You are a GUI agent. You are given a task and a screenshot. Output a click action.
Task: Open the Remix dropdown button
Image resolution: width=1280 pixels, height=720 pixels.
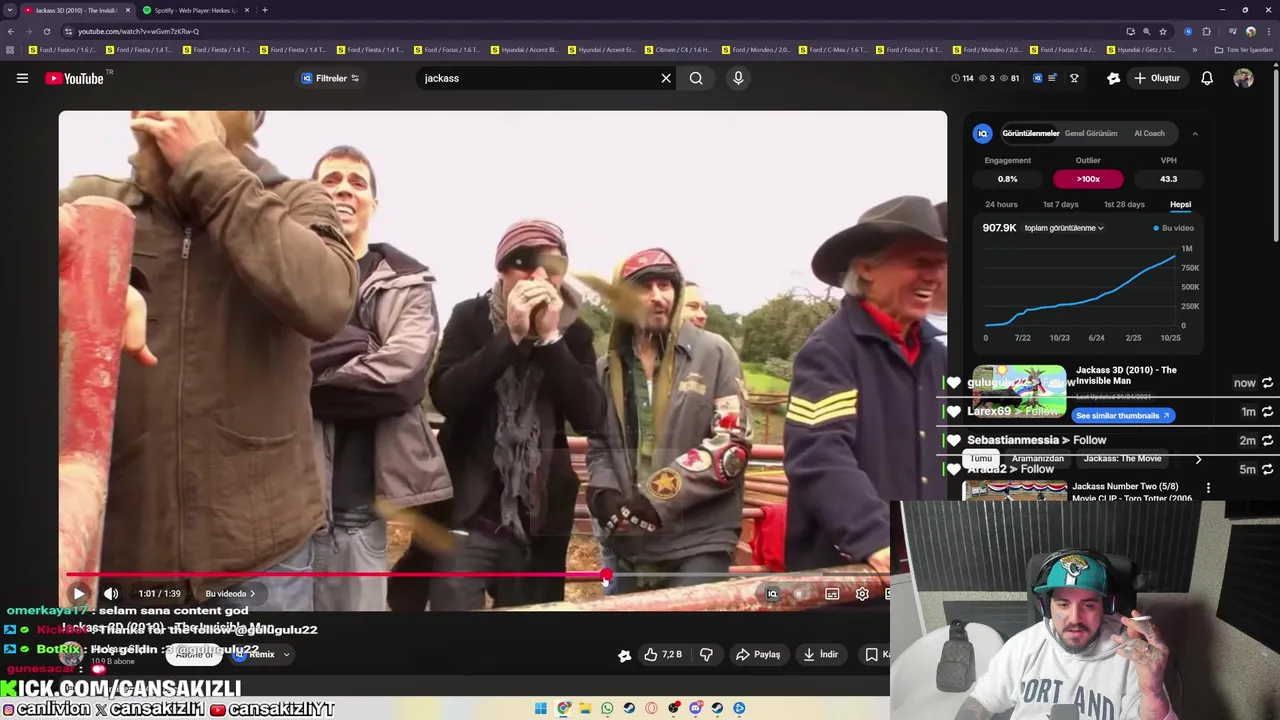pos(264,655)
